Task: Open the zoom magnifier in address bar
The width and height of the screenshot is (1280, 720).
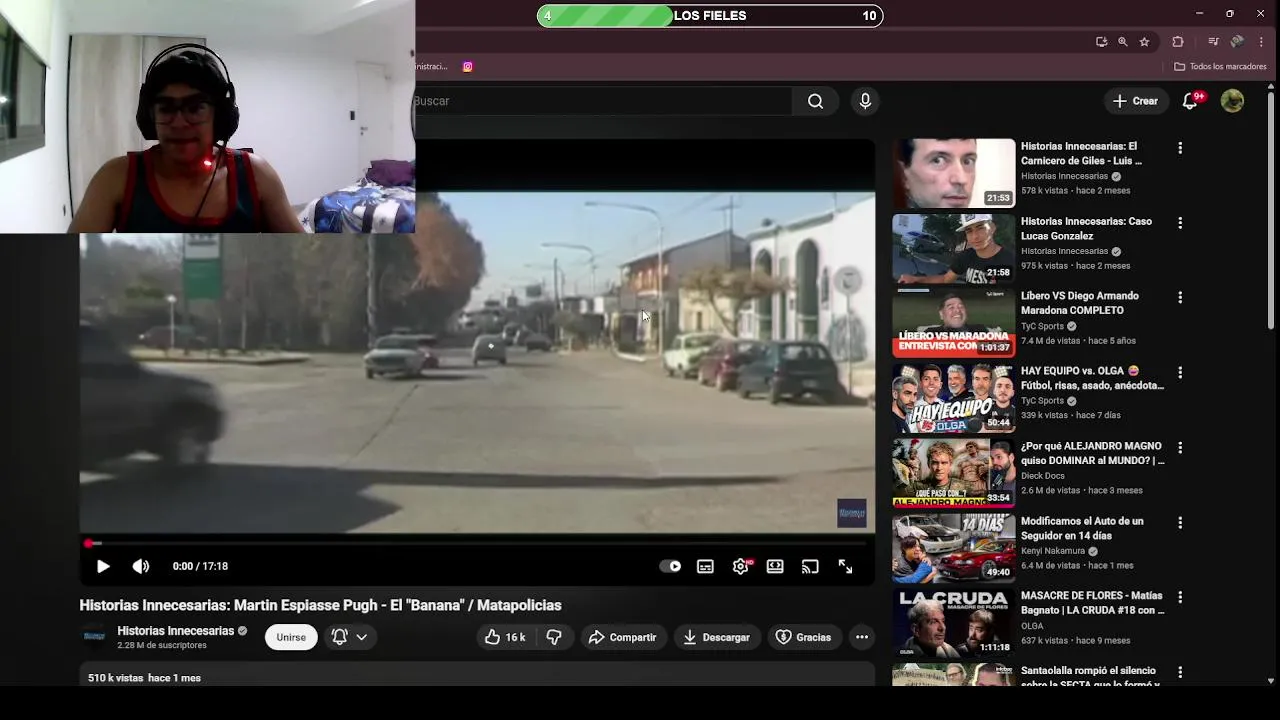Action: click(1123, 42)
